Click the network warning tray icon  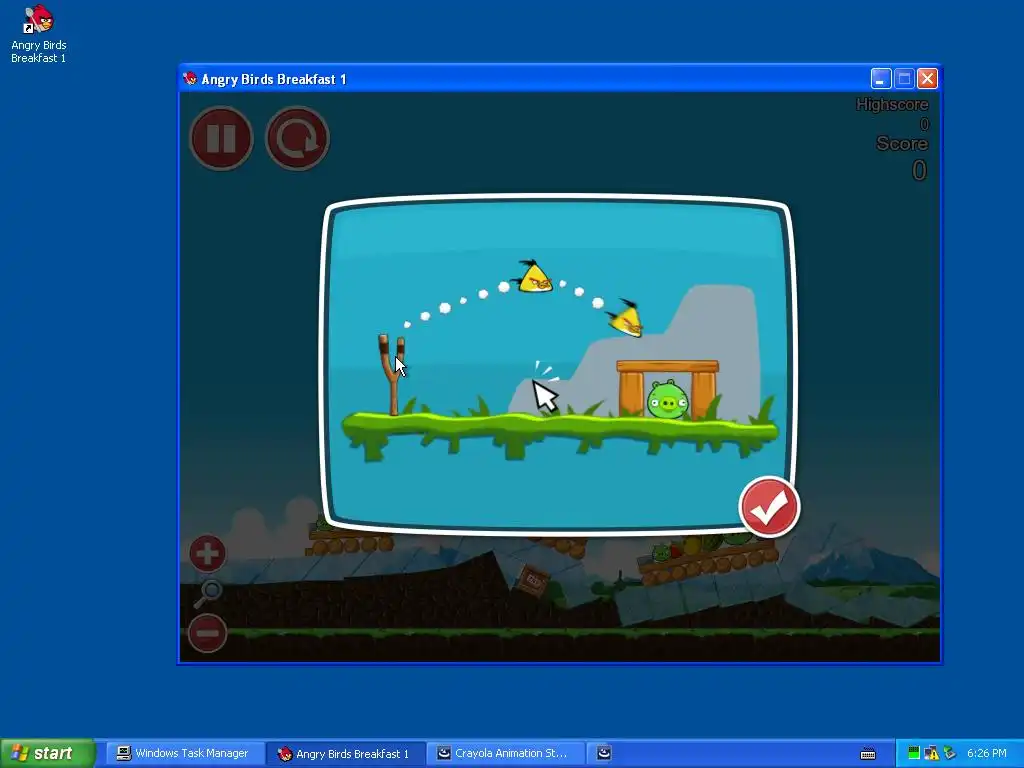point(931,754)
